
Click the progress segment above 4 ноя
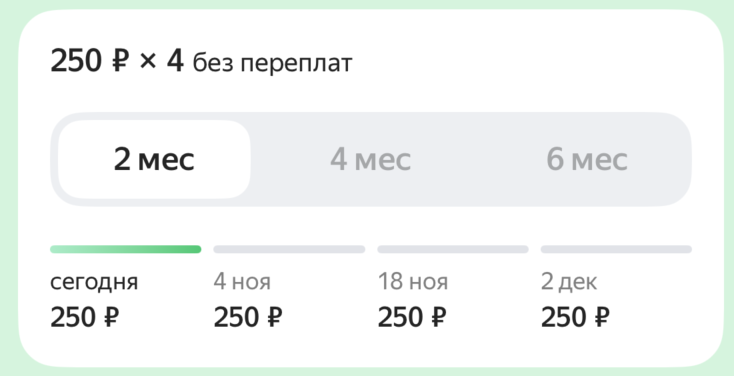289,249
